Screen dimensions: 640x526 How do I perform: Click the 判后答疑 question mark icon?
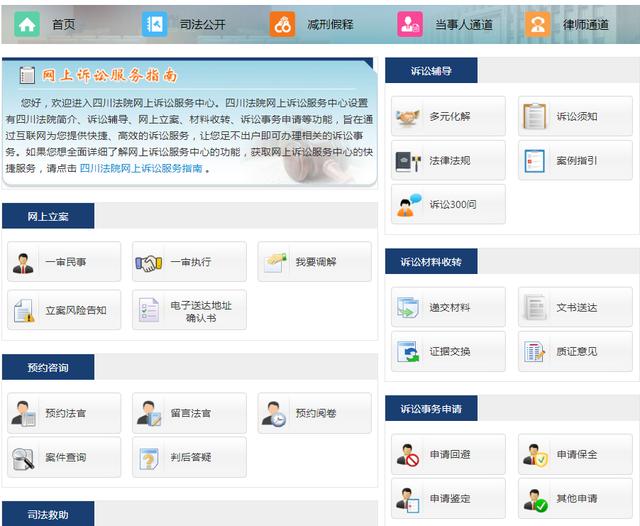coord(149,458)
